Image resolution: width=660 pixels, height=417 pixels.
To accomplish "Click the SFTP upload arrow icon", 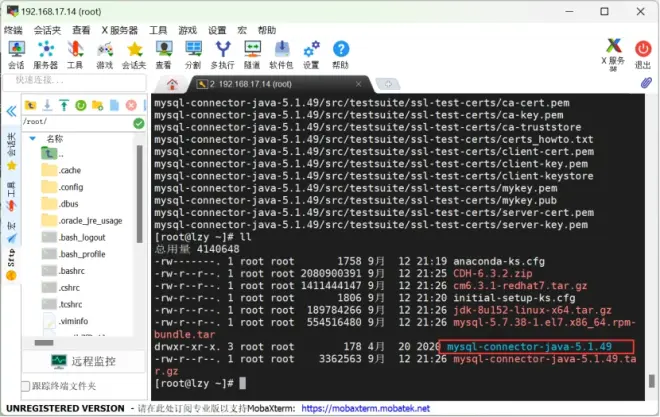I will pyautogui.click(x=64, y=105).
